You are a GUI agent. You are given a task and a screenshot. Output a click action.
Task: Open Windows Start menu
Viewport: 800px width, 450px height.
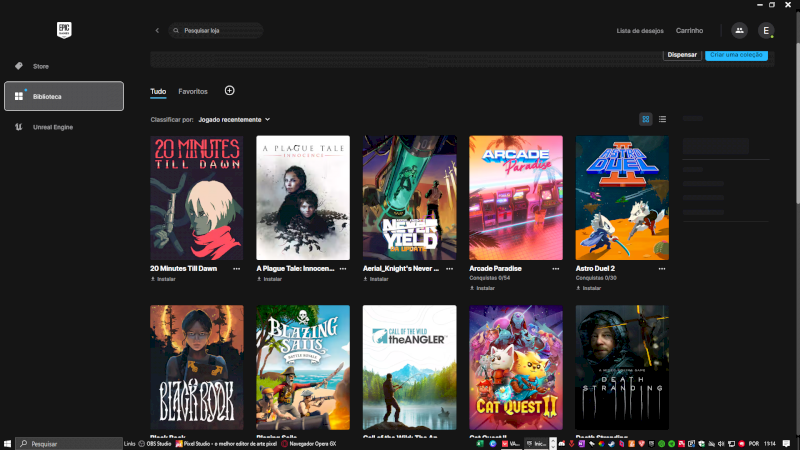coord(8,443)
